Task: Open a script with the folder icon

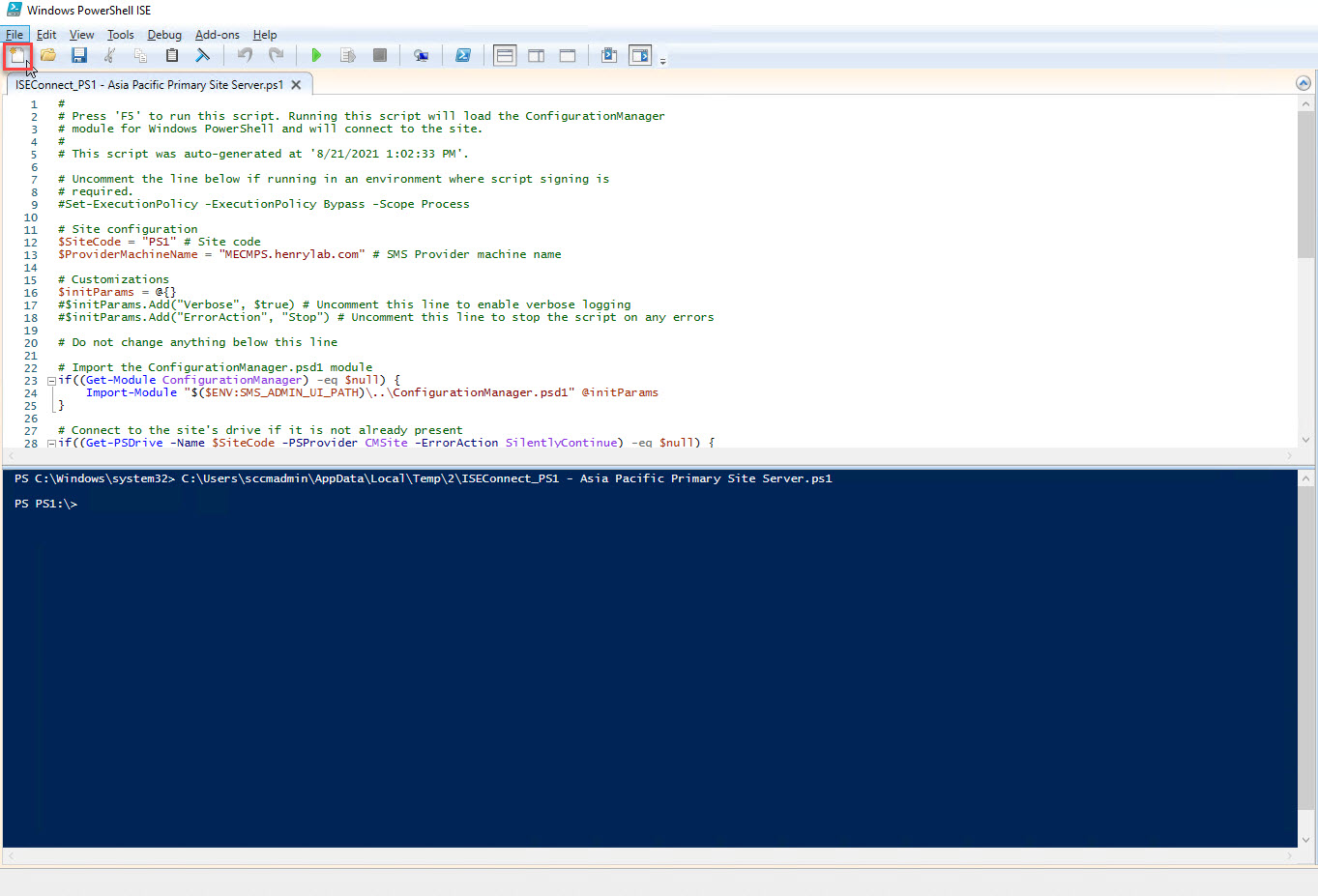Action: click(48, 56)
